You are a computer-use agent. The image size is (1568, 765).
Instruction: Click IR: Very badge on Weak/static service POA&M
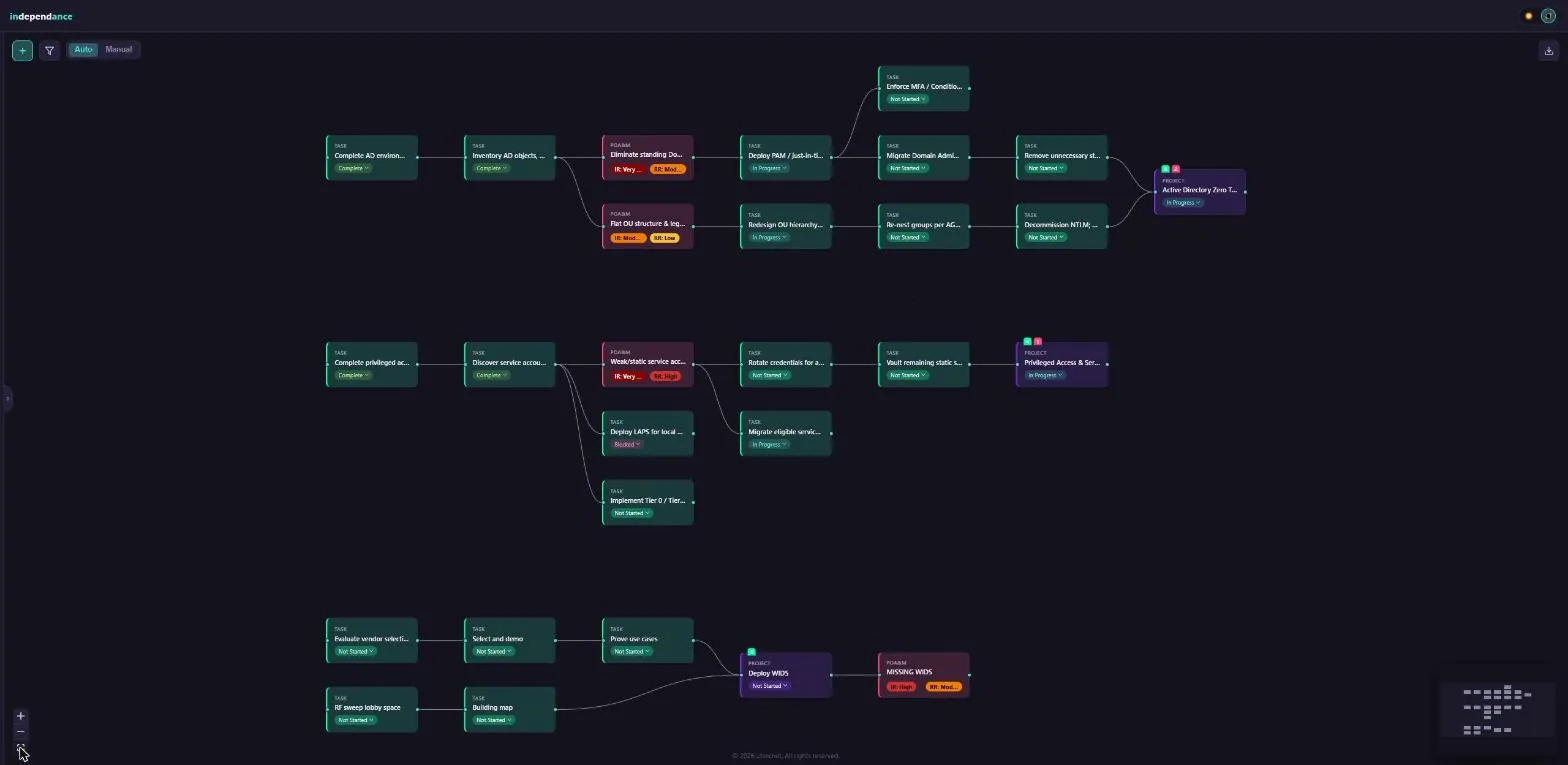click(627, 376)
